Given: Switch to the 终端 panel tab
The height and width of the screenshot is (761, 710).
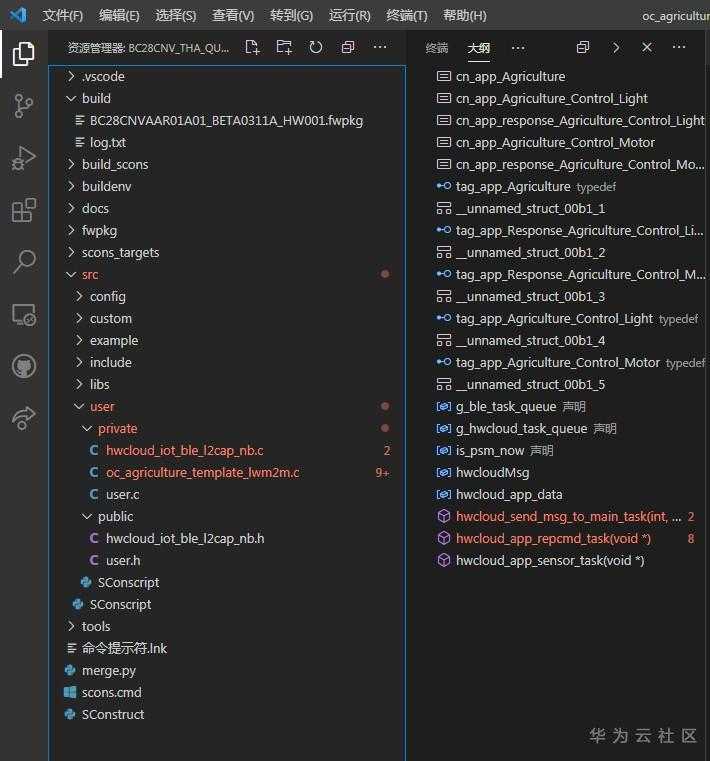Looking at the screenshot, I should point(436,48).
